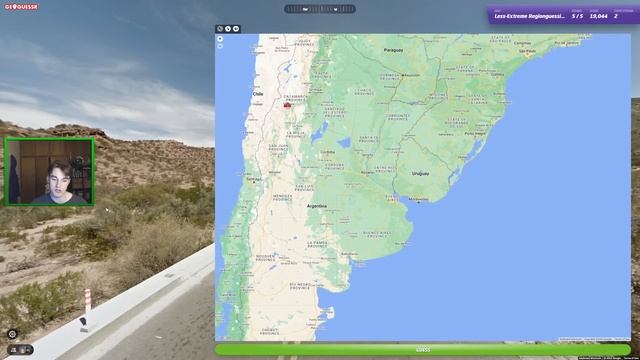The height and width of the screenshot is (360, 640).
Task: Click the red guess marker in Catamarca
Action: [x=287, y=105]
